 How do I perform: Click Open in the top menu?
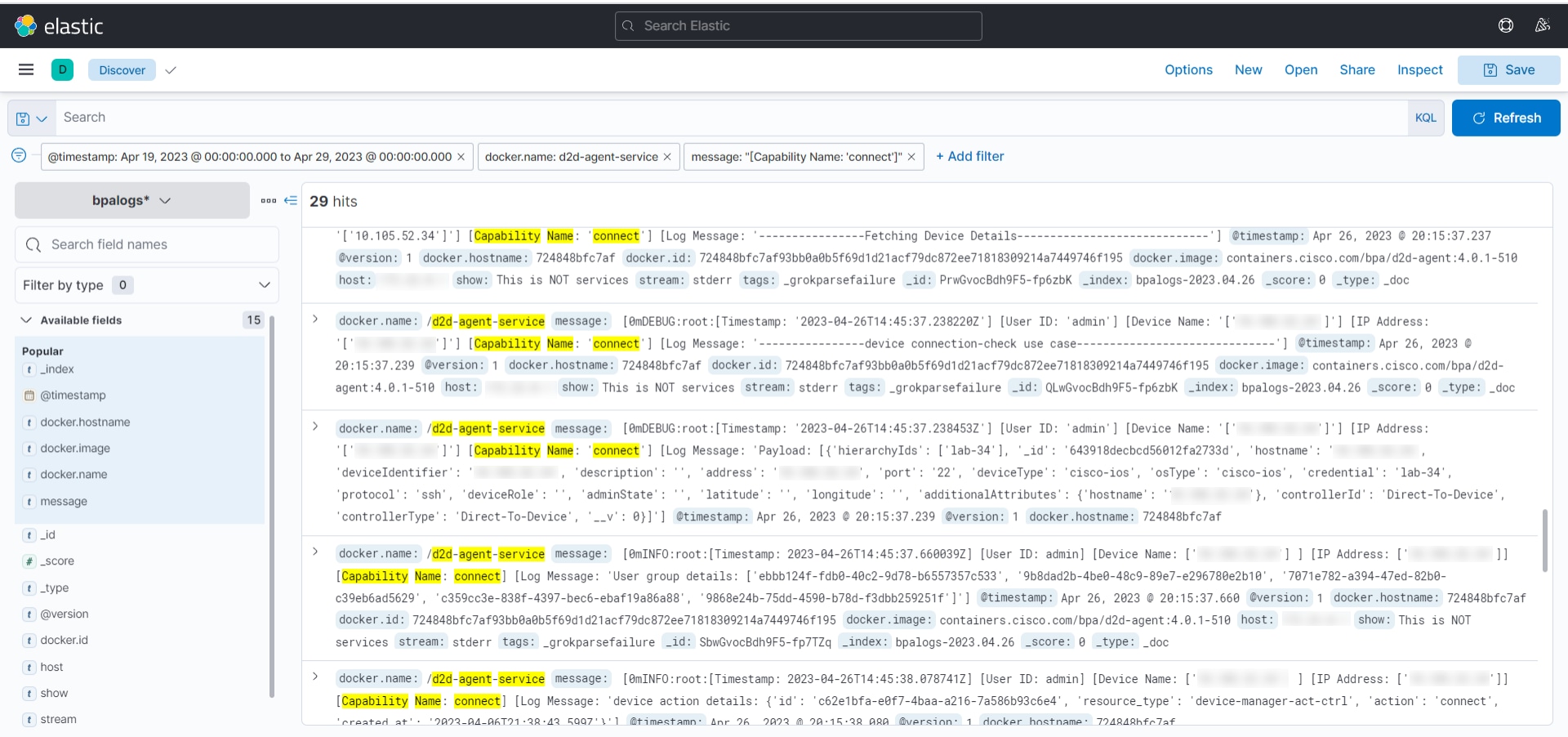[x=1301, y=70]
